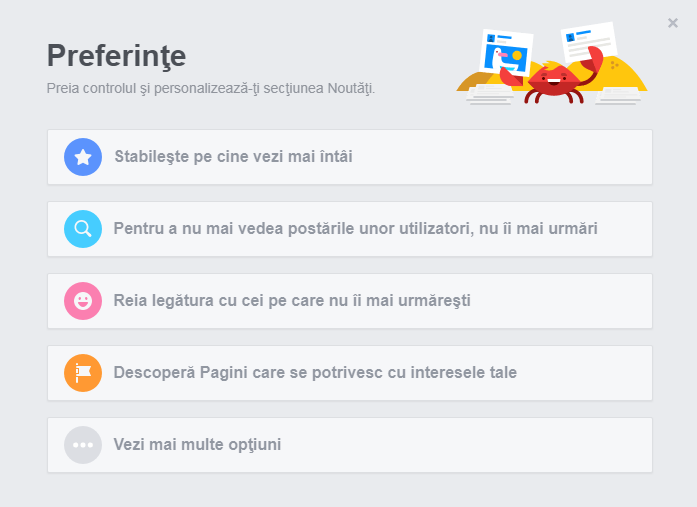Click empty area of the 'Vezi mai multe' row
Image resolution: width=697 pixels, height=507 pixels.
[x=467, y=445]
